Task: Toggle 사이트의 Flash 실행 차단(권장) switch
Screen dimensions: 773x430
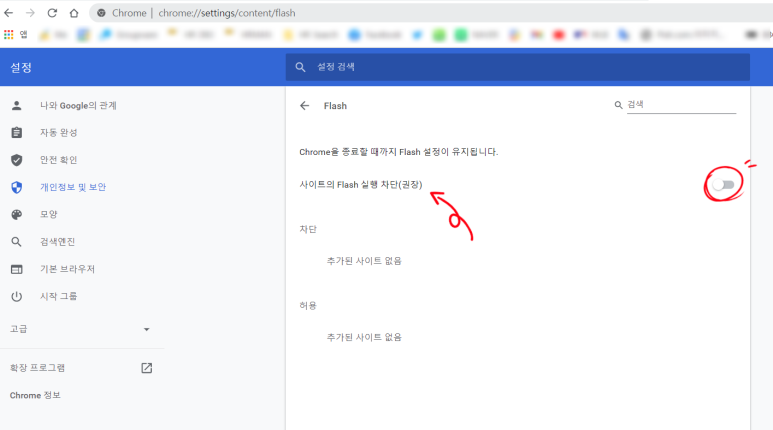Action: click(723, 184)
